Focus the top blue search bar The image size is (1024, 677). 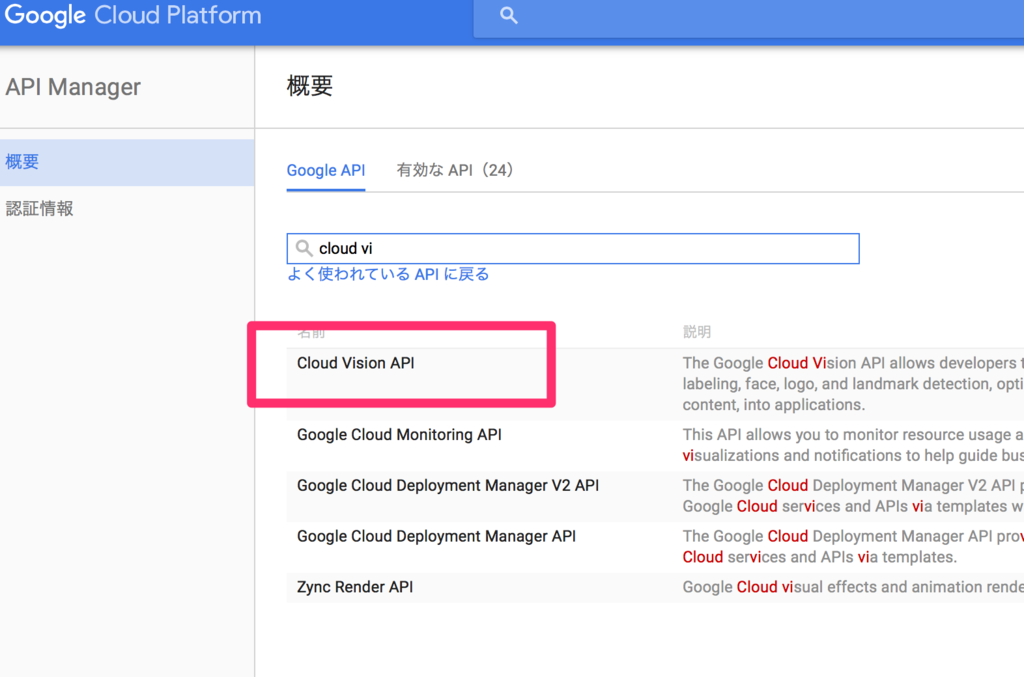click(748, 18)
